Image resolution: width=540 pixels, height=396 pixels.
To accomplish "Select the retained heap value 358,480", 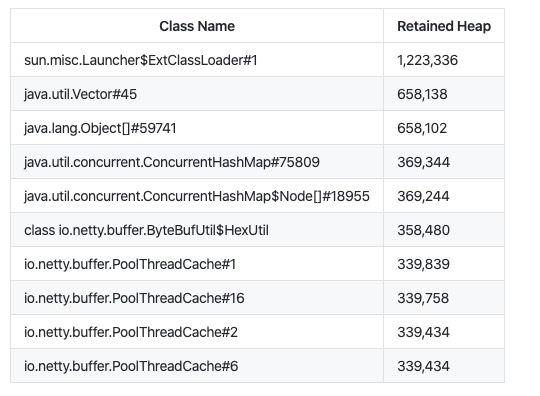I will pos(424,230).
